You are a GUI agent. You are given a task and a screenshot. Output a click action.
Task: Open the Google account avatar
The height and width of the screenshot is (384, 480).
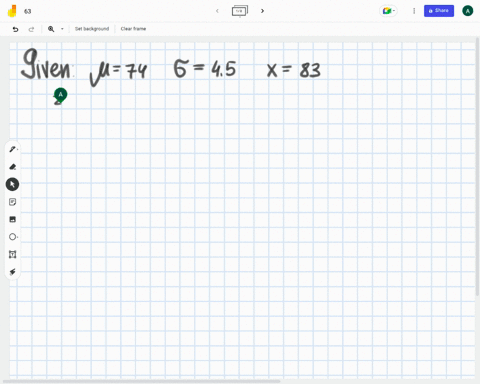(467, 11)
